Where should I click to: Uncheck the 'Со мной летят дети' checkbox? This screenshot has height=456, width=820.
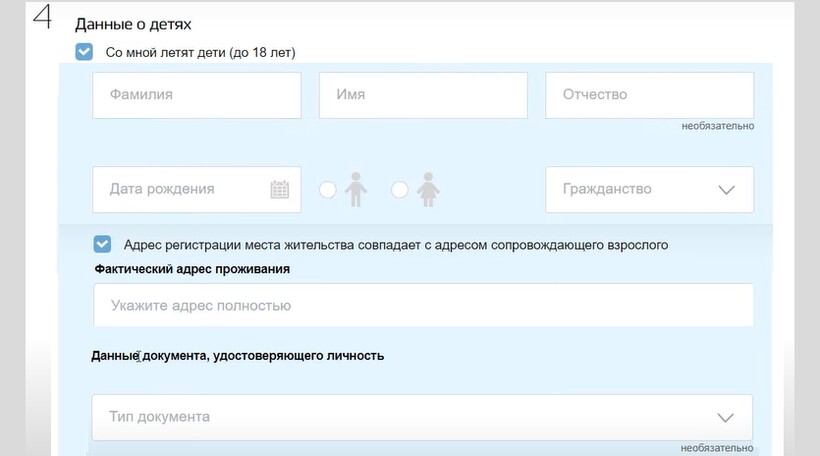click(84, 52)
